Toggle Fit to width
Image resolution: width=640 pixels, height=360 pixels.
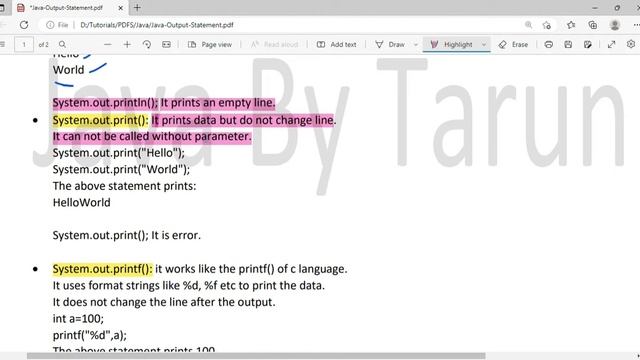pos(166,44)
